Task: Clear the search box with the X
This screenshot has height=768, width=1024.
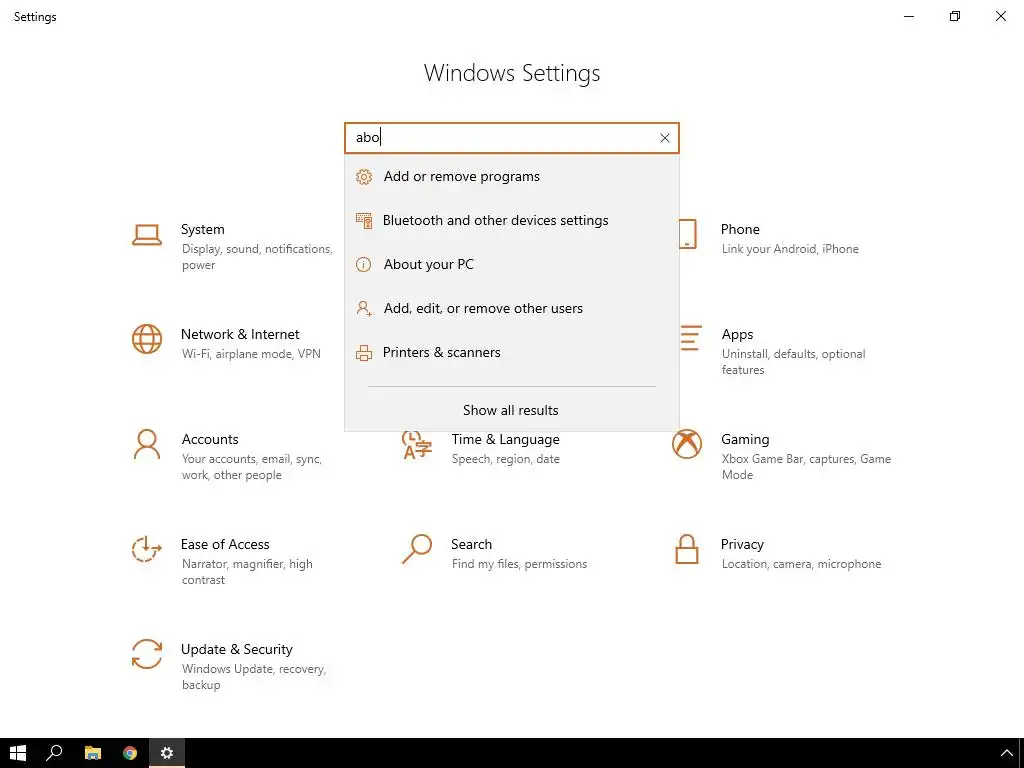Action: coord(665,138)
